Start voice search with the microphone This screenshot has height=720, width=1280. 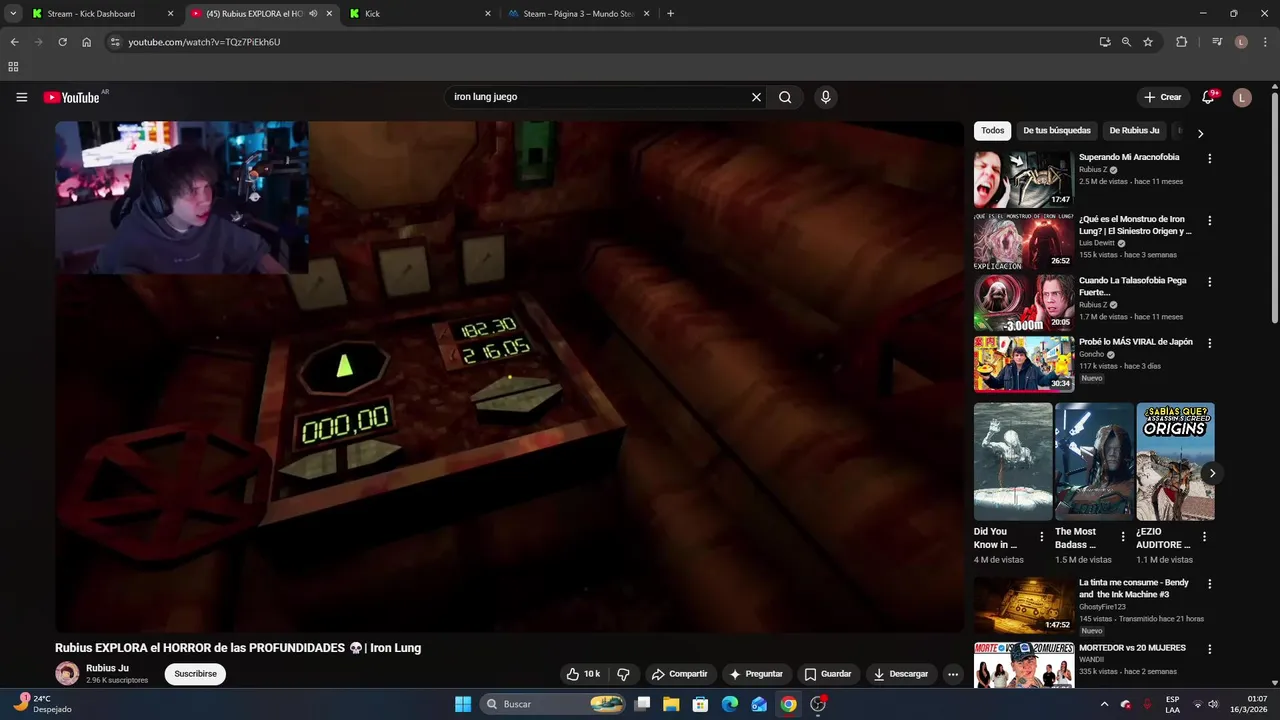[825, 97]
